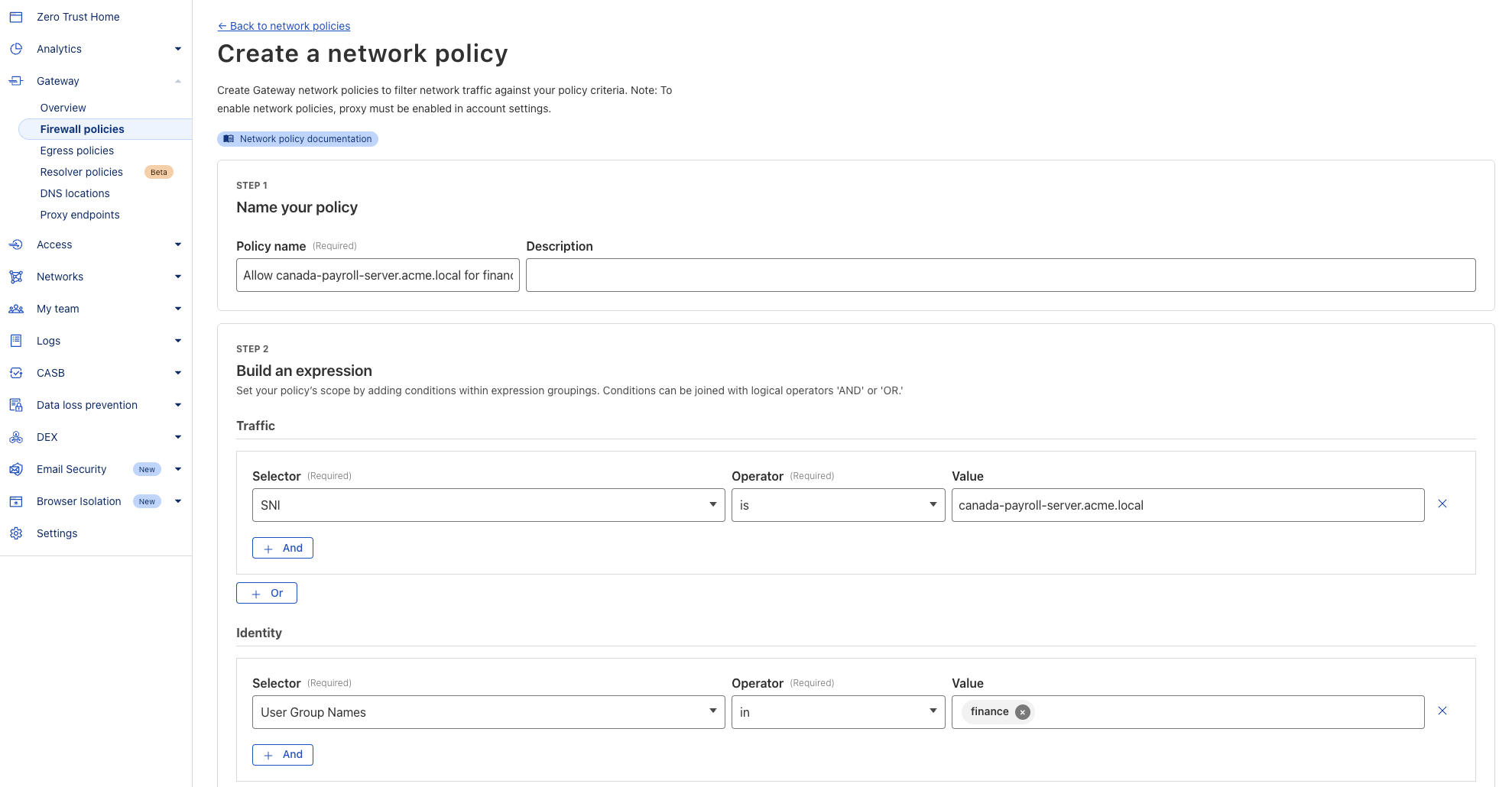Expand the Access sidebar section
Image resolution: width=1512 pixels, height=787 pixels.
(x=177, y=245)
